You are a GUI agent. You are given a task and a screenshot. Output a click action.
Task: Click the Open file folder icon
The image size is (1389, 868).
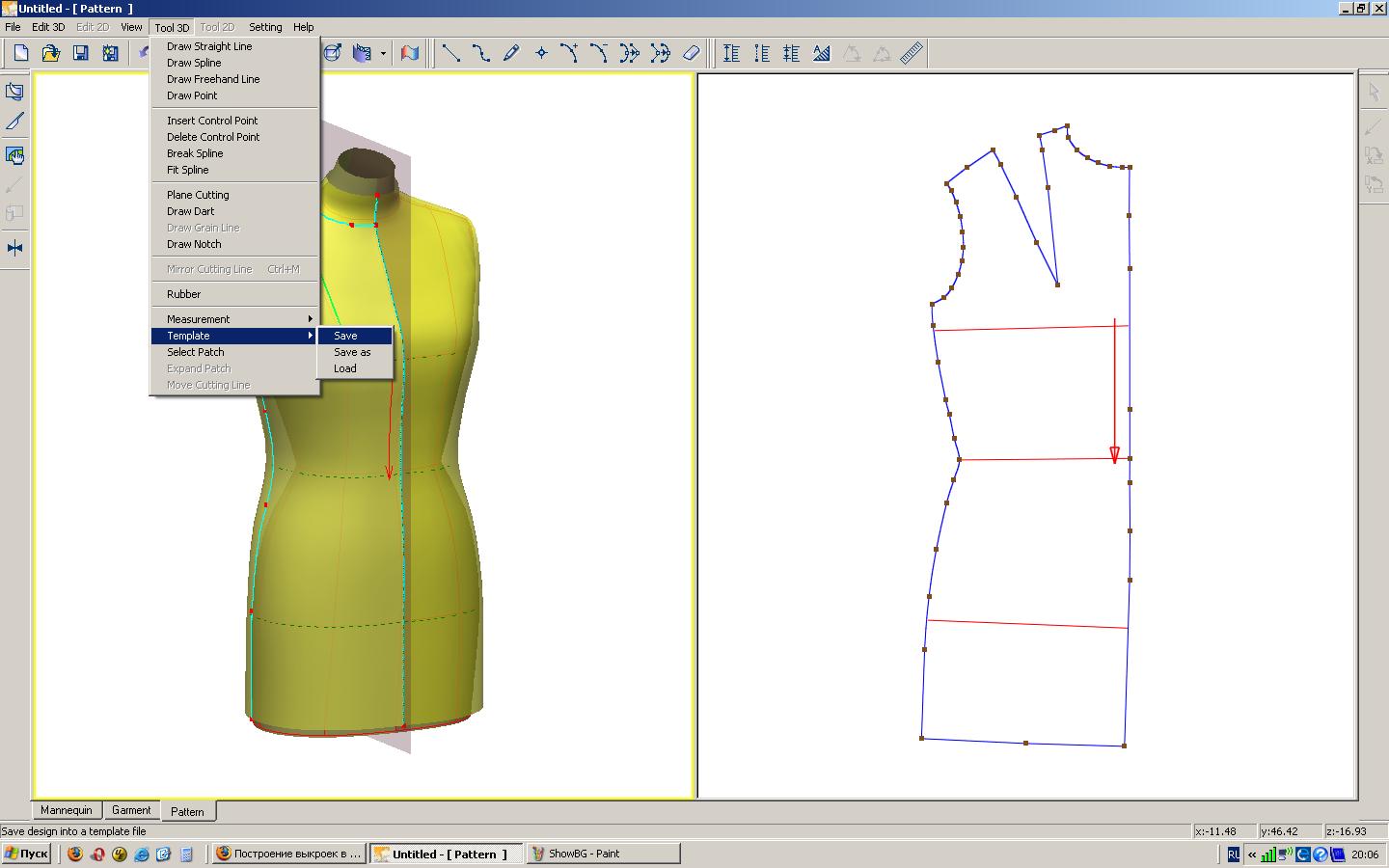[50, 53]
